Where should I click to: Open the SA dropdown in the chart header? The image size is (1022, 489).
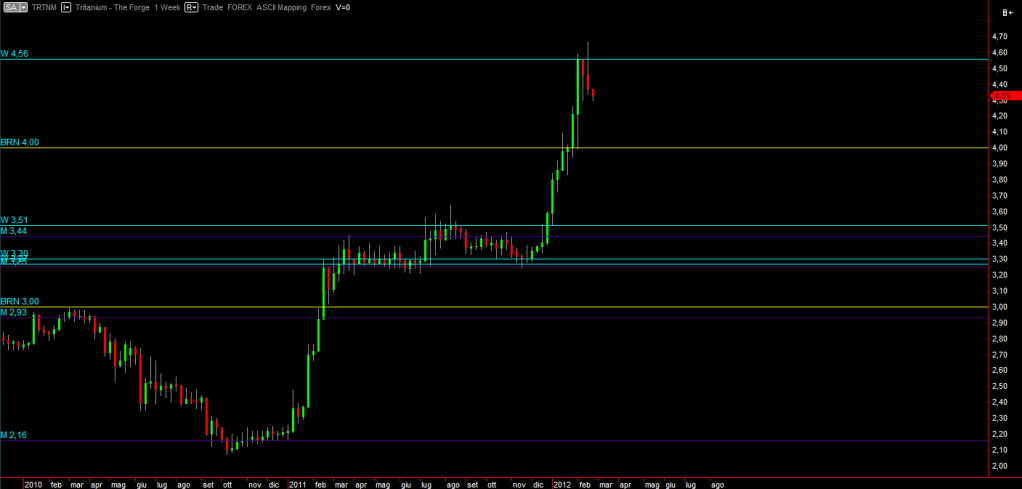pyautogui.click(x=15, y=6)
